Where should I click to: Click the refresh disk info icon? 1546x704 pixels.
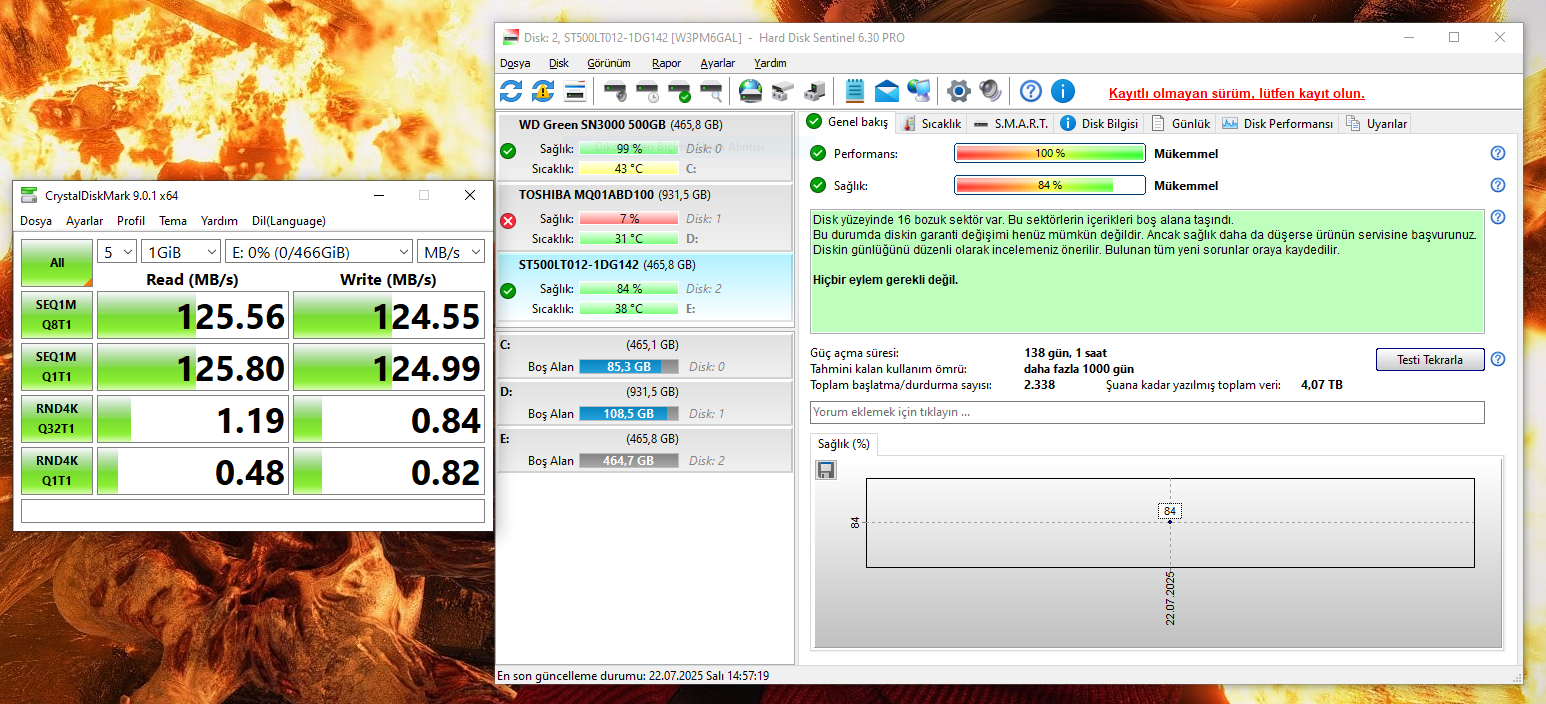coord(511,92)
